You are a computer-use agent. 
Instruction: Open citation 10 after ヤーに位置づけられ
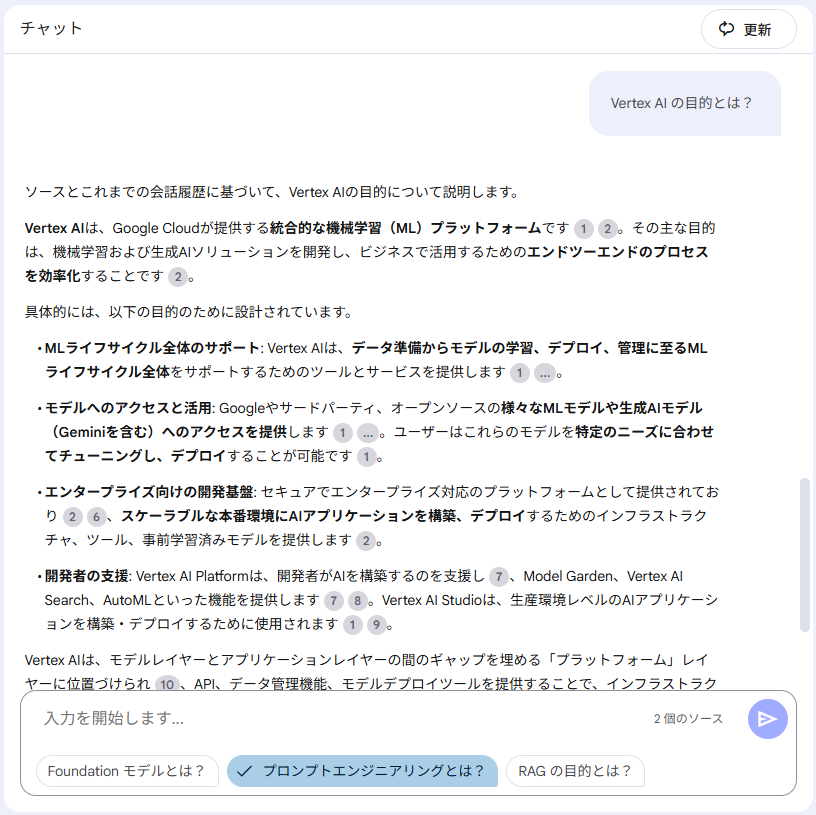pos(167,684)
